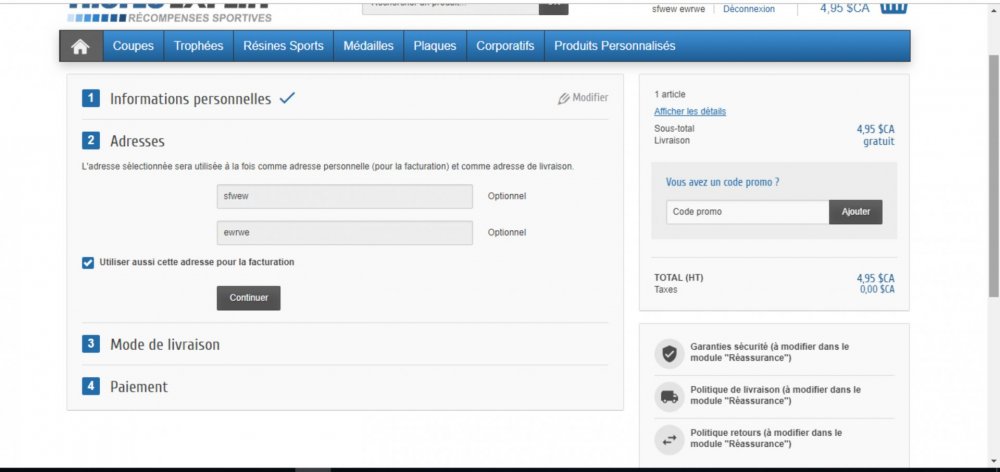Click the Modifier pencil link
Image resolution: width=1000 pixels, height=472 pixels.
click(583, 98)
